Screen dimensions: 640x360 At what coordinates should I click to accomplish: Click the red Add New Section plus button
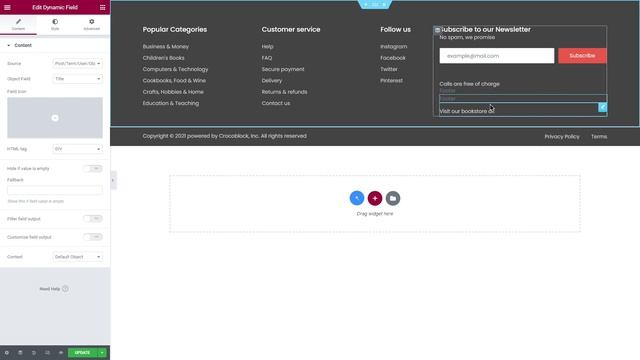[375, 198]
